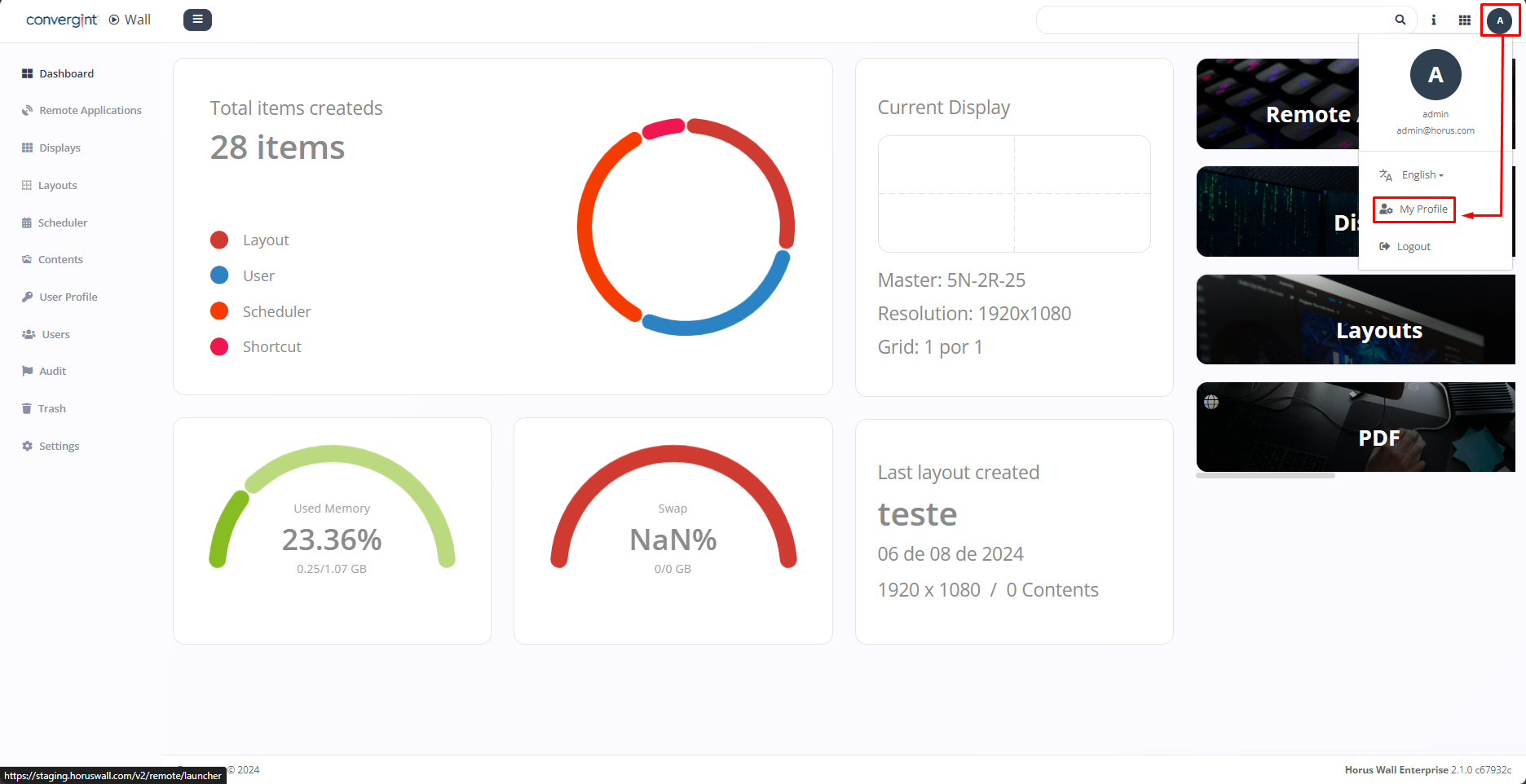Go to Displays in sidebar

60,148
